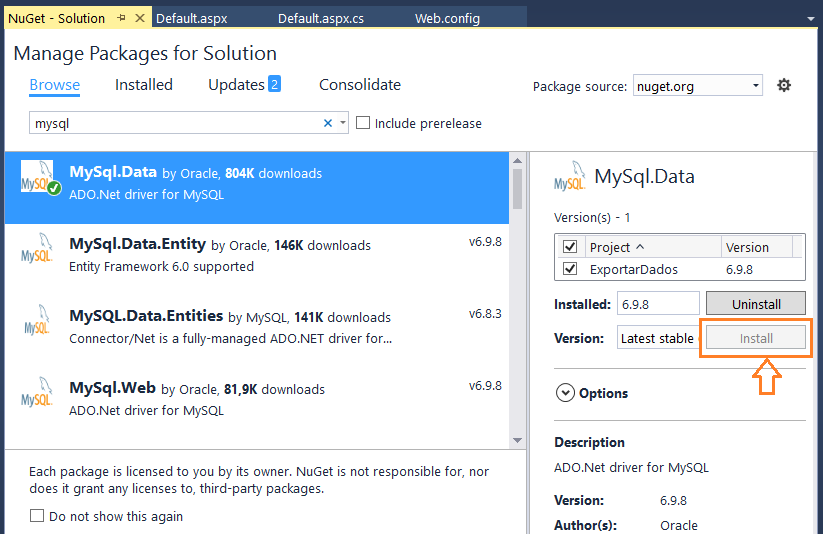
Task: Toggle select-all projects checkbox in header
Action: [x=570, y=246]
